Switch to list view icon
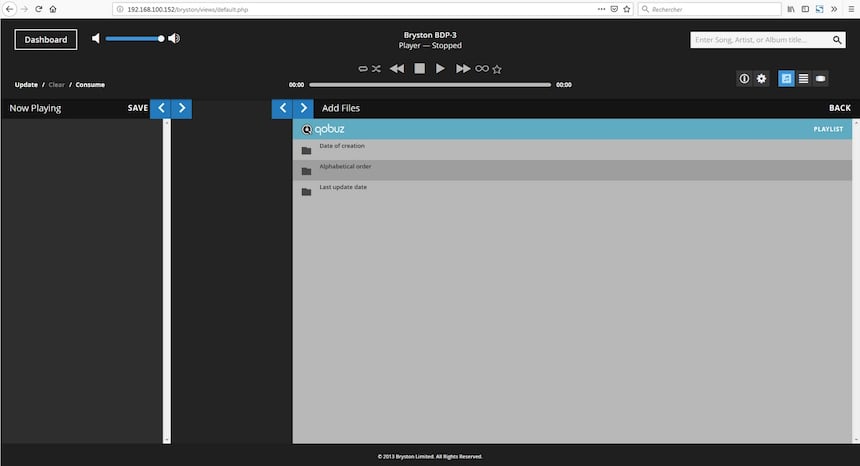Screen dimensions: 860x466 pyautogui.click(x=804, y=79)
